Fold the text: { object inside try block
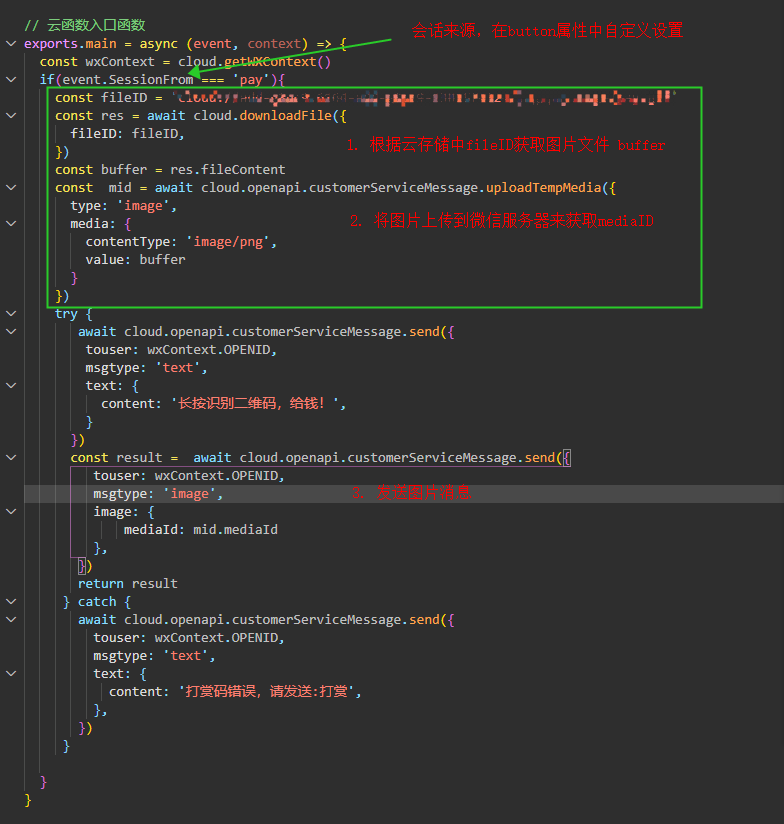This screenshot has height=824, width=784. (11, 386)
